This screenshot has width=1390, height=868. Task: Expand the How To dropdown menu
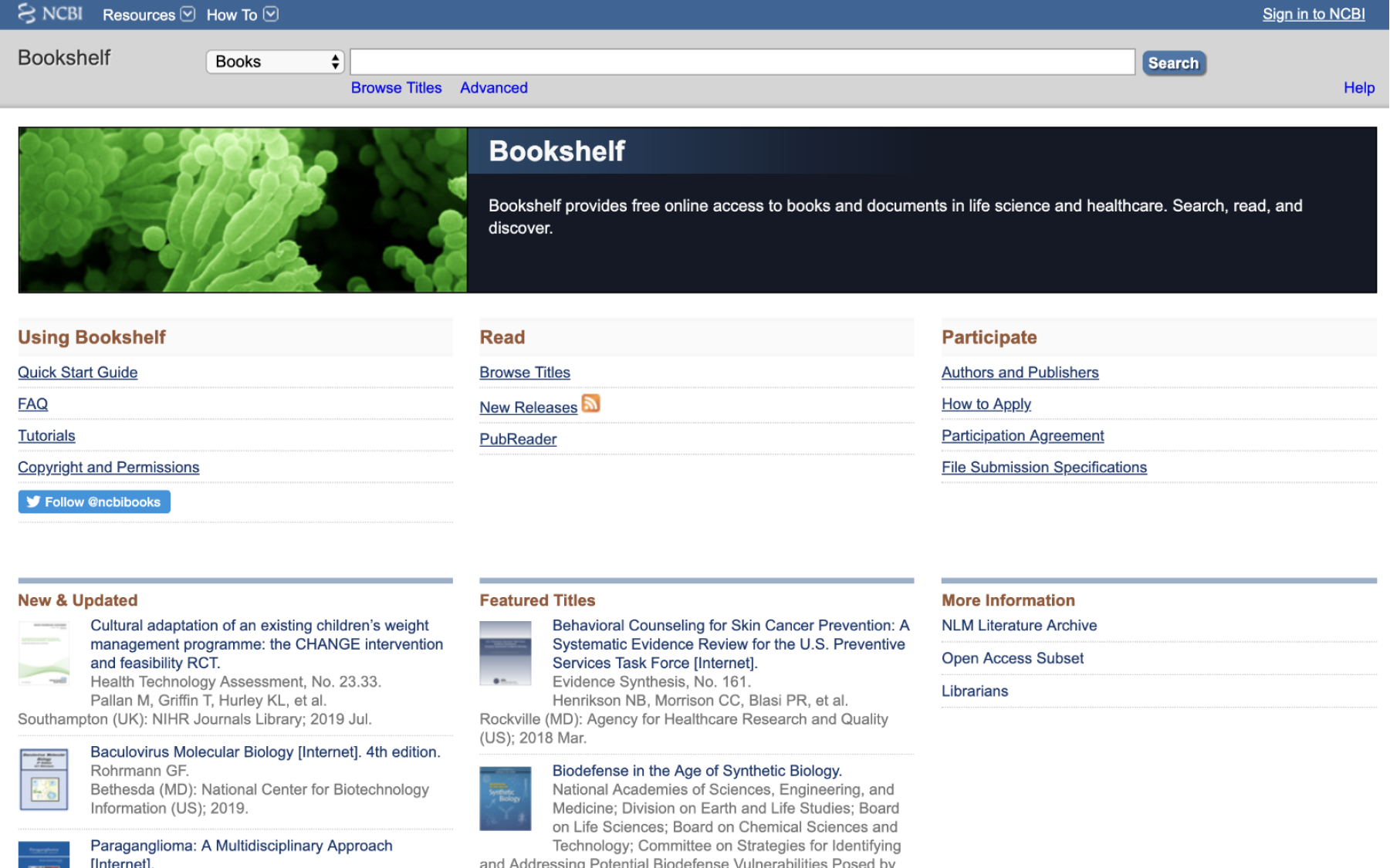pos(242,15)
